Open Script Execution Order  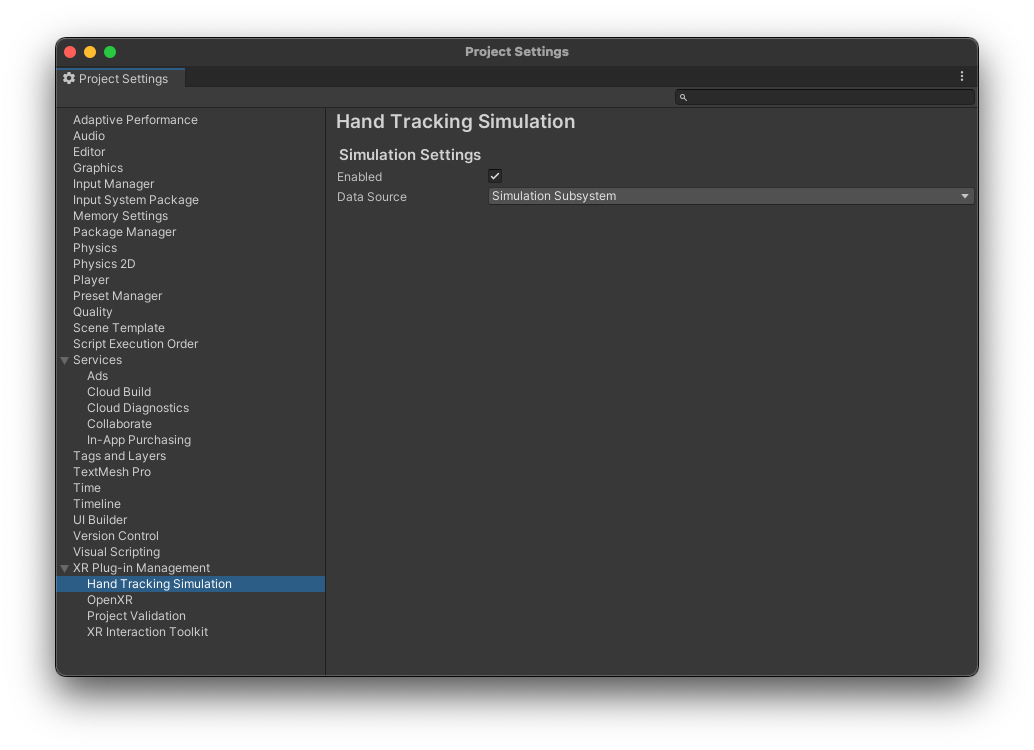(x=135, y=344)
